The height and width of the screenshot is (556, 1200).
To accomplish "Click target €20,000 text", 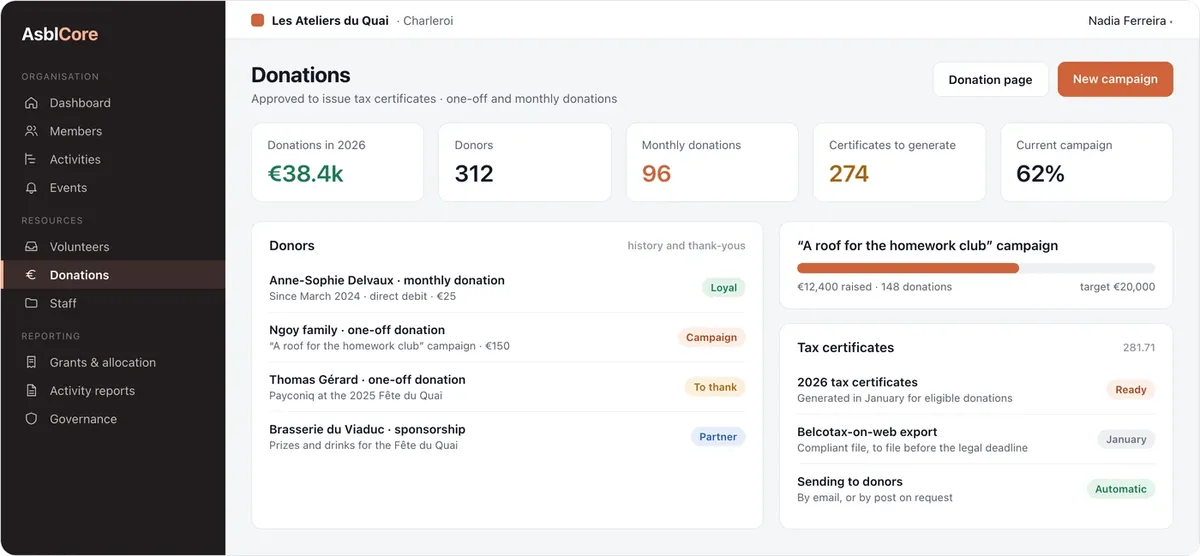I will point(1117,287).
